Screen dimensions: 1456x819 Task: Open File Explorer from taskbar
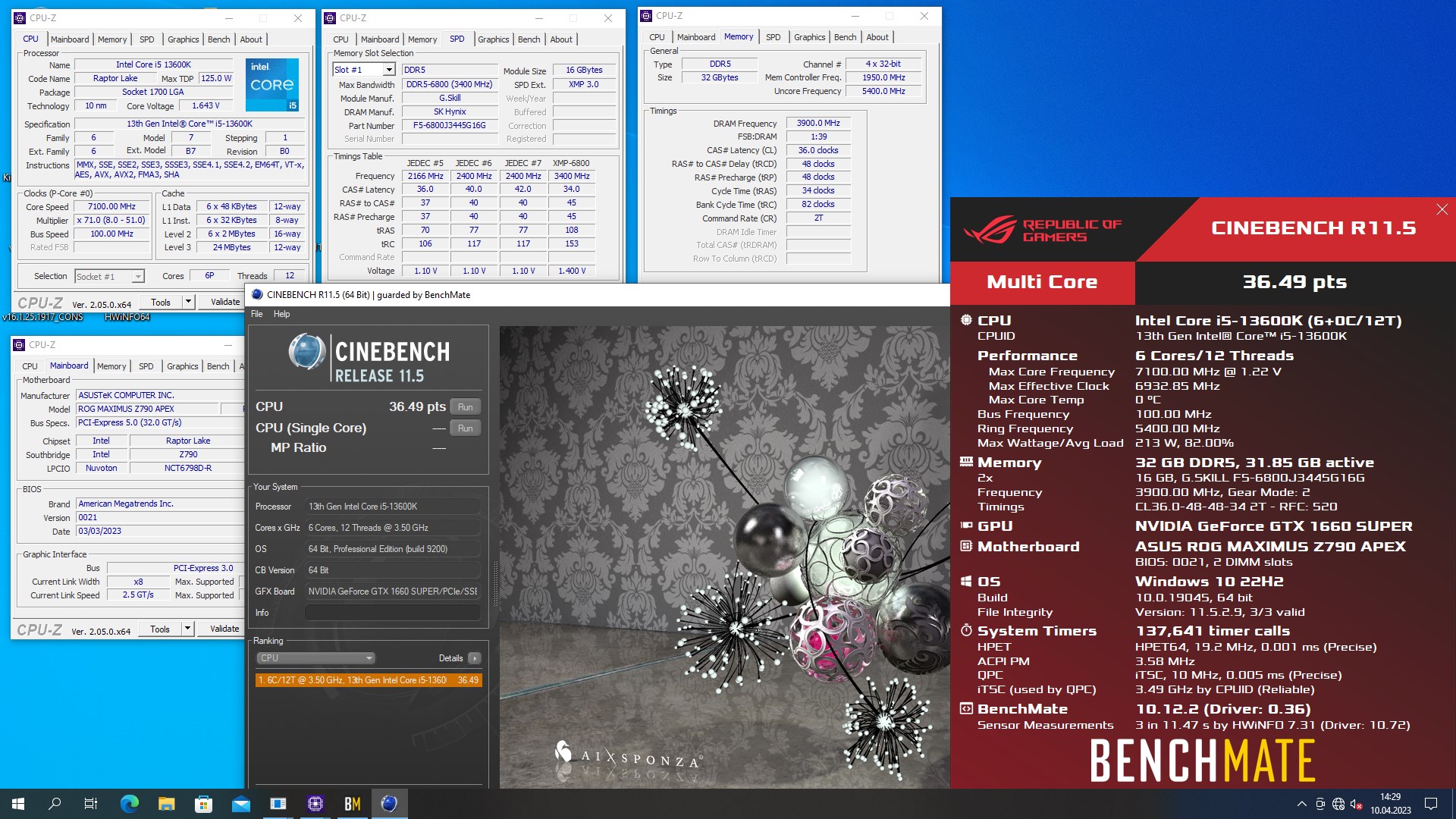pos(167,804)
